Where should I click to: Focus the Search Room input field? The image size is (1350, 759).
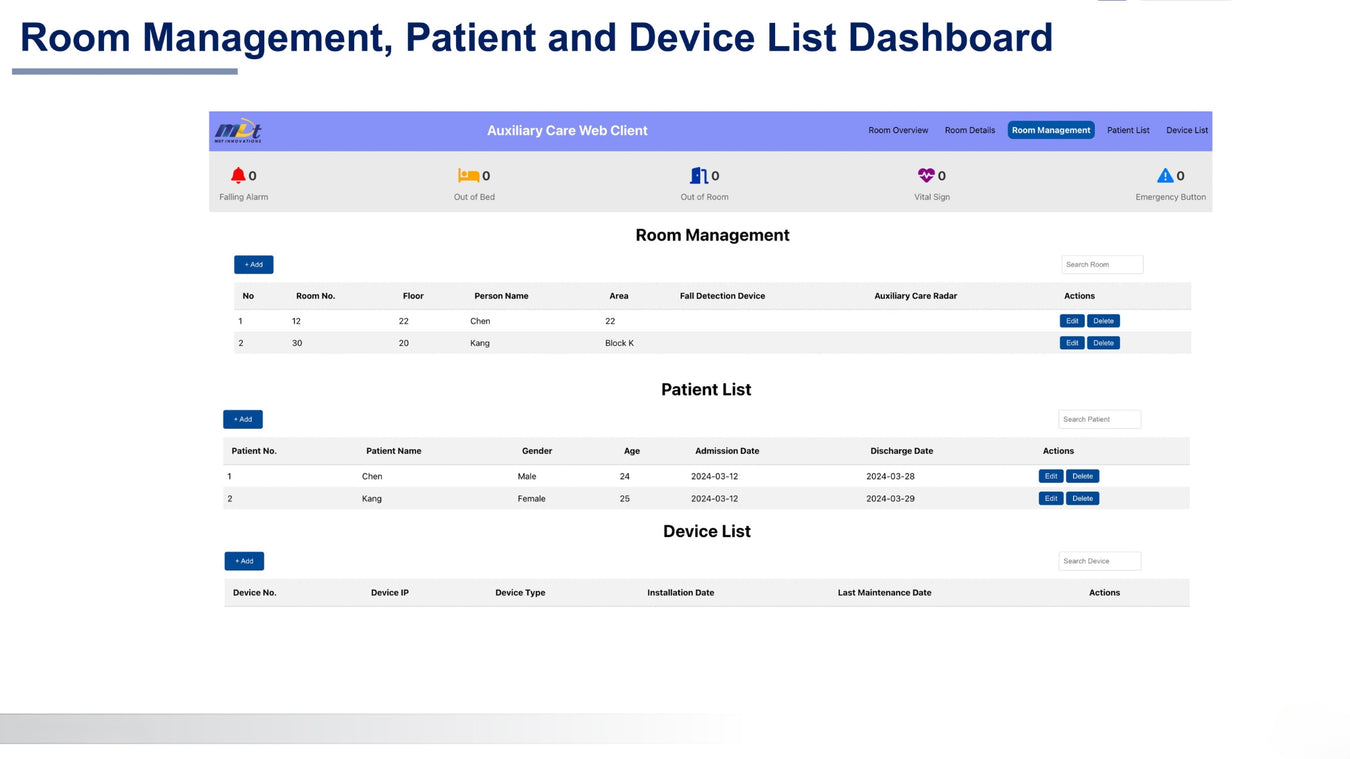1101,265
